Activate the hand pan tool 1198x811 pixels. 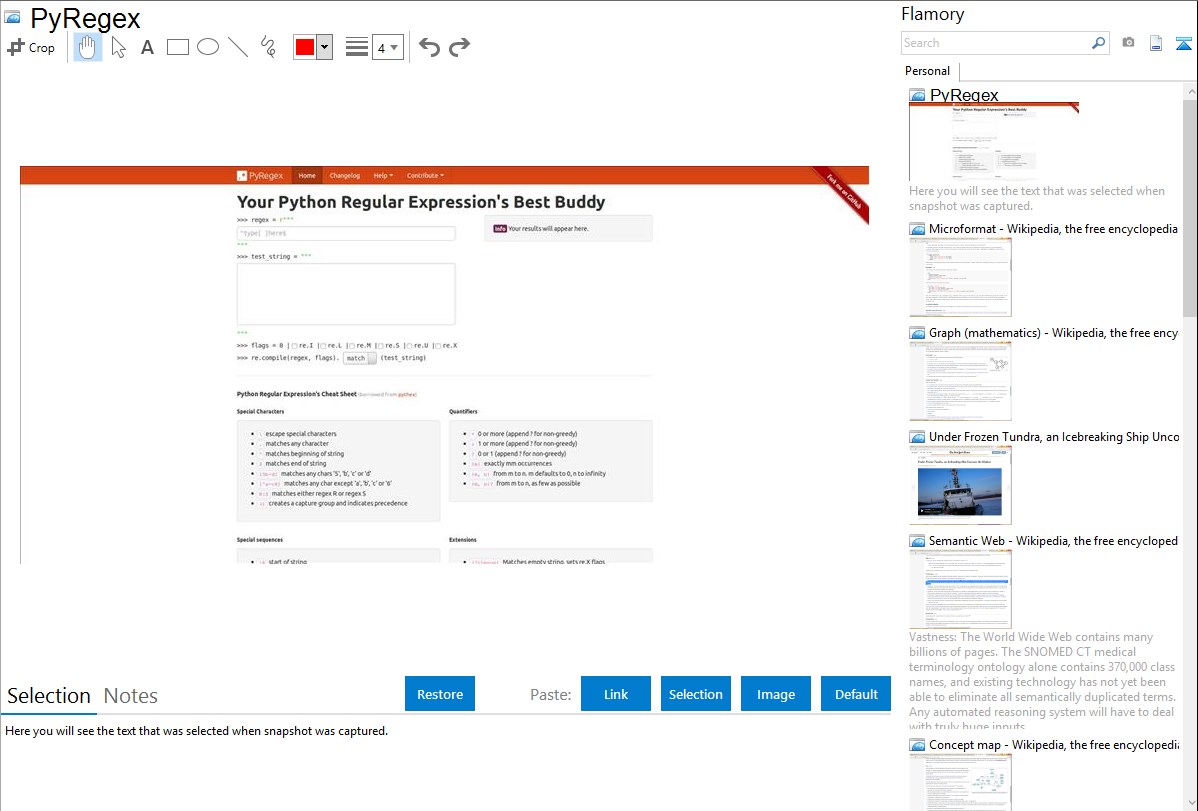[87, 47]
